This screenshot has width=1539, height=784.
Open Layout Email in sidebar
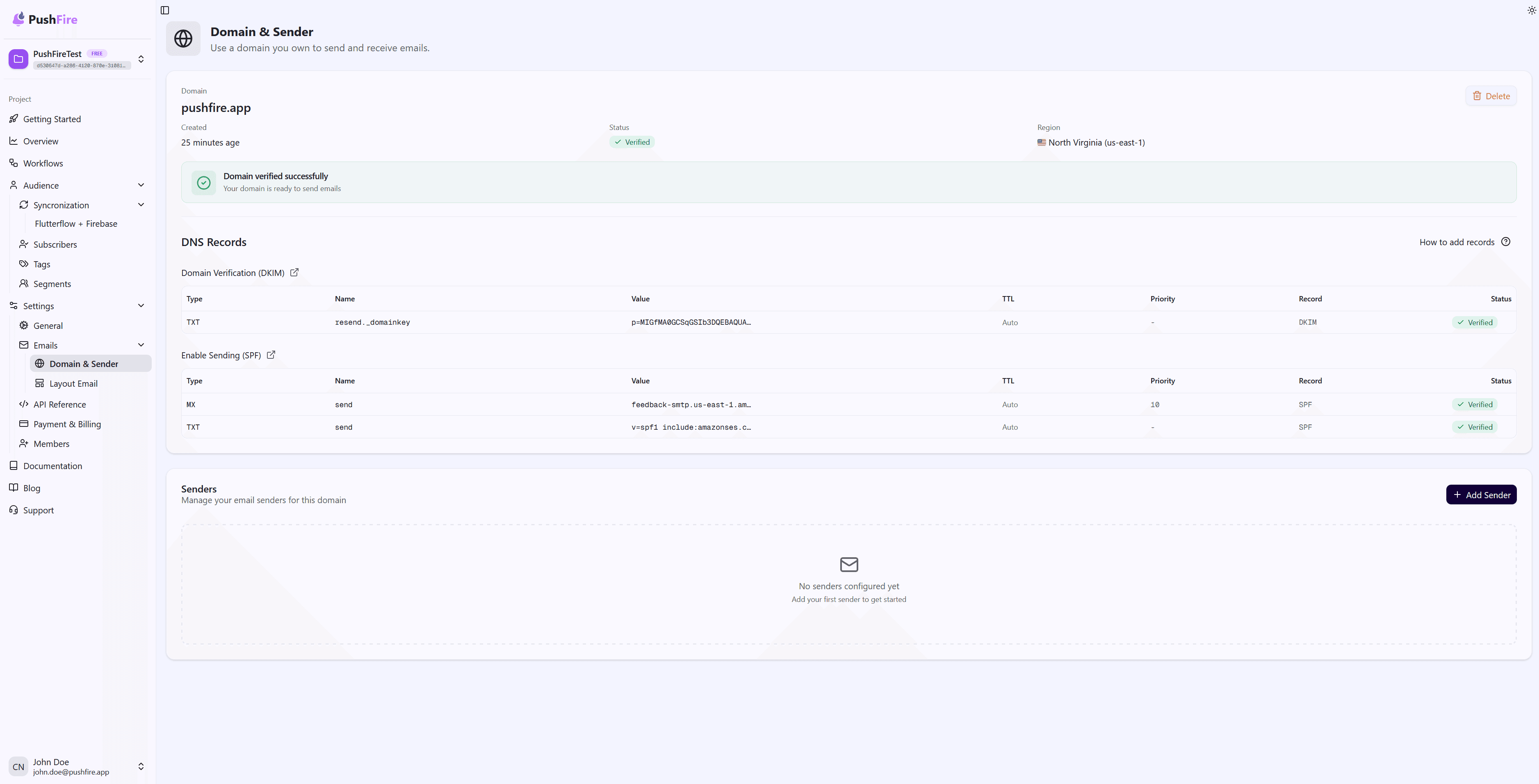tap(73, 384)
